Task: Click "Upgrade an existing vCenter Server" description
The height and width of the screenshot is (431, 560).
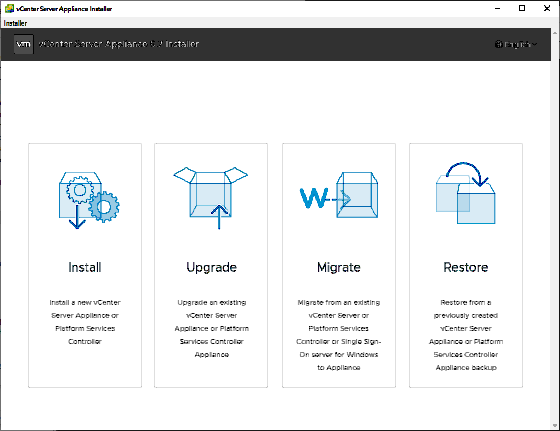Action: pyautogui.click(x=211, y=328)
